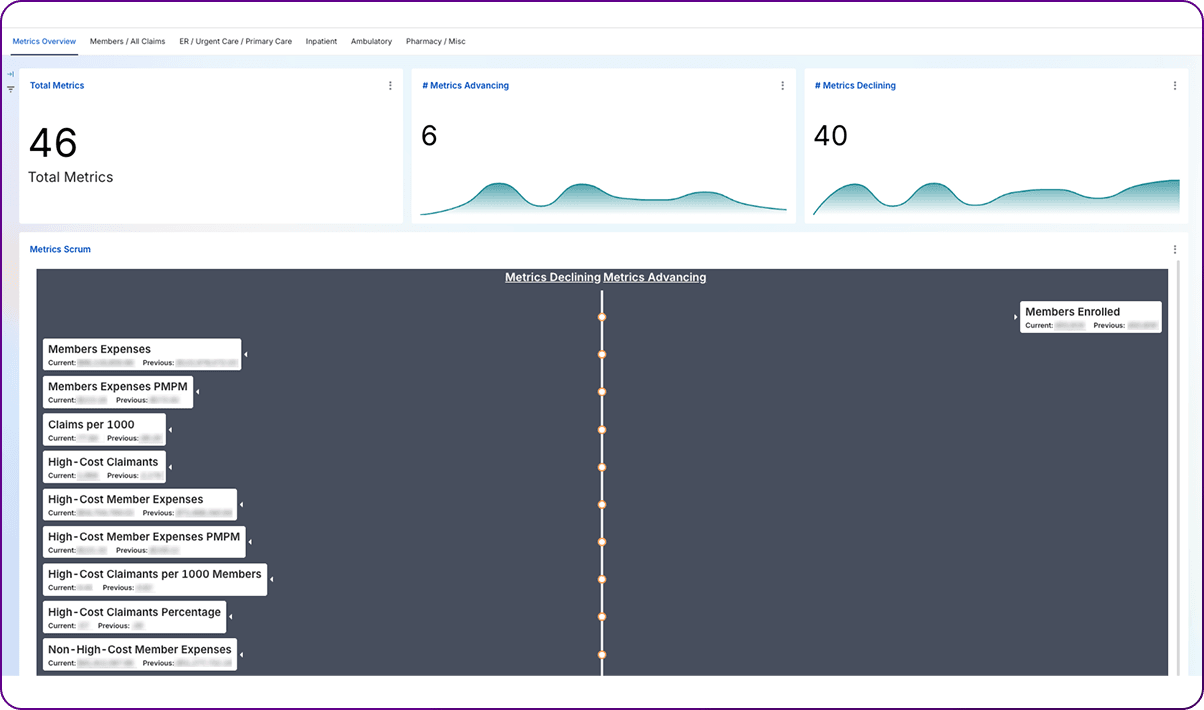Select the Members Enrolled metric card
This screenshot has height=710, width=1204.
click(x=1091, y=317)
